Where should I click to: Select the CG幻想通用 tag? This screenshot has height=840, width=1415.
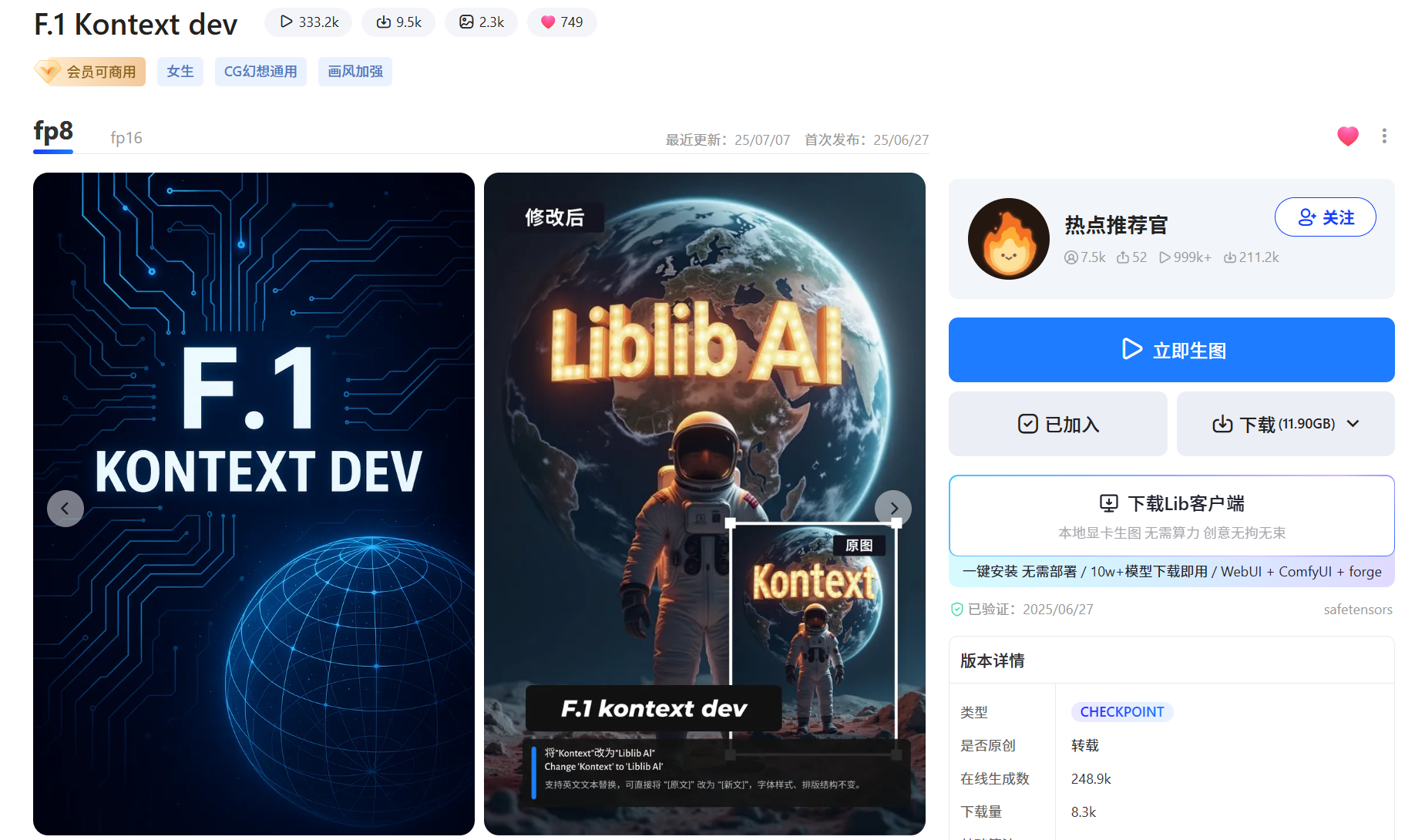pyautogui.click(x=260, y=72)
